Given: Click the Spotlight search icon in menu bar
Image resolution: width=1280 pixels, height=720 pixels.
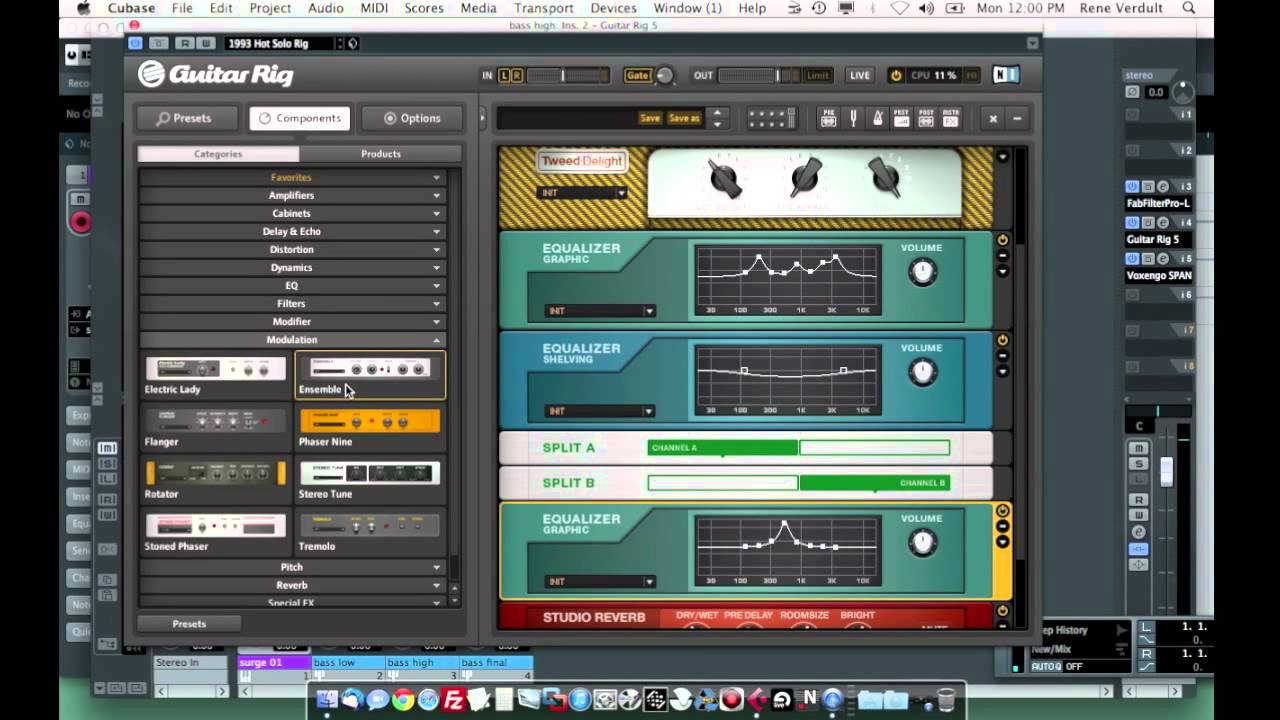Looking at the screenshot, I should point(1189,8).
